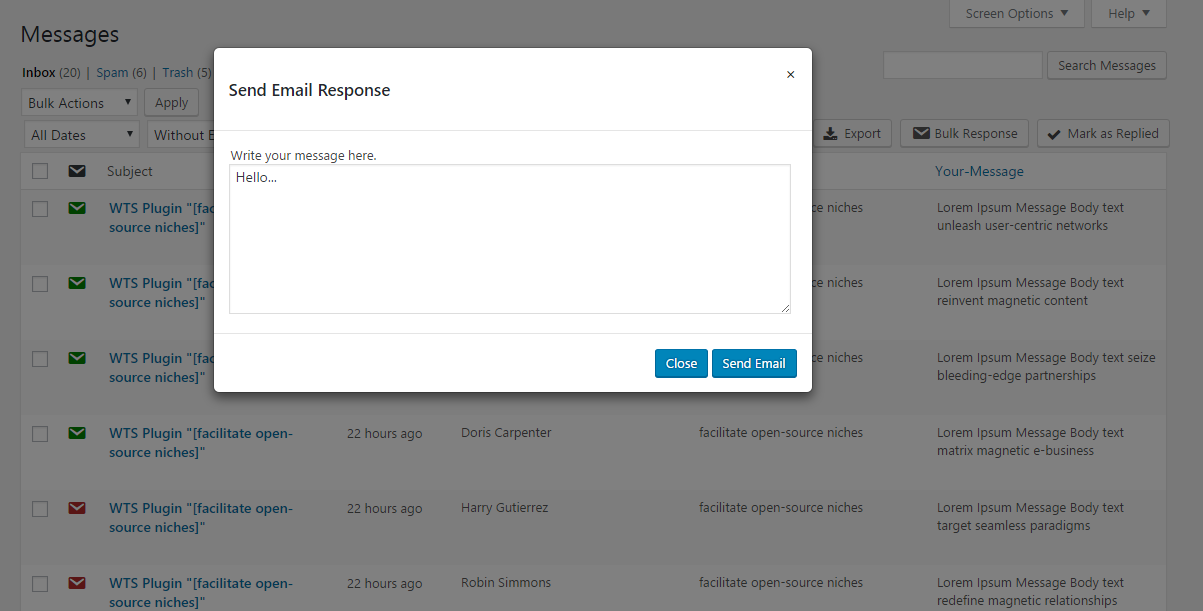Click the Close button in dialog
The height and width of the screenshot is (611, 1203).
click(x=681, y=364)
